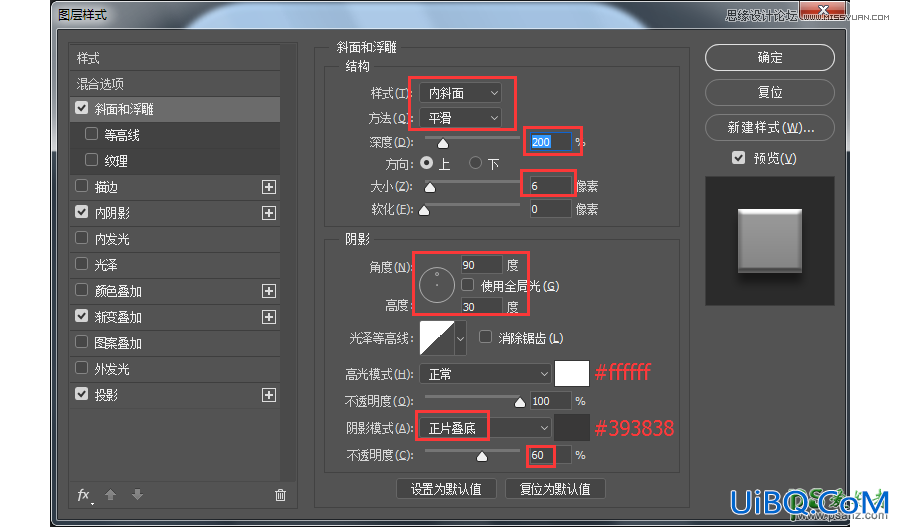The width and height of the screenshot is (900, 527).
Task: Uncheck the 投影 checkbox
Action: point(82,394)
